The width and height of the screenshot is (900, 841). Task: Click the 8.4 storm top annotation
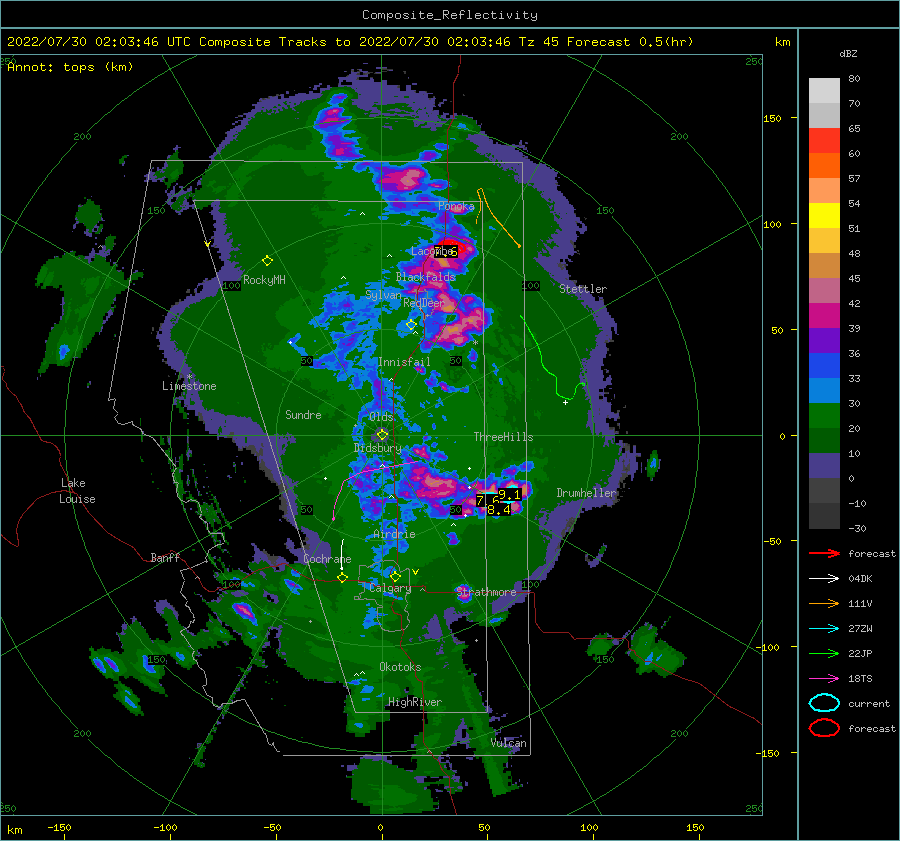(x=499, y=509)
